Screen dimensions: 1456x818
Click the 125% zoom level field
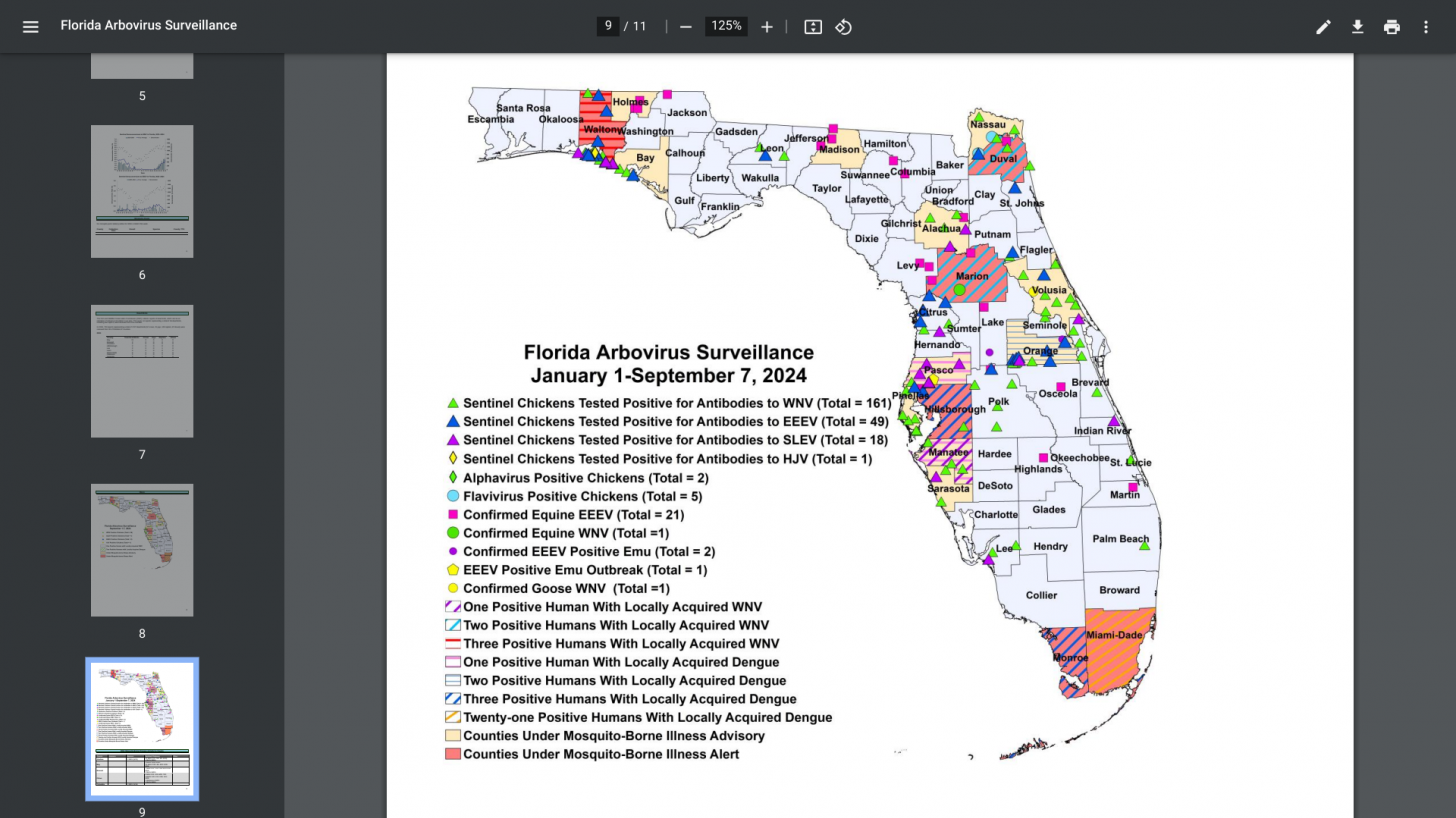[x=726, y=26]
